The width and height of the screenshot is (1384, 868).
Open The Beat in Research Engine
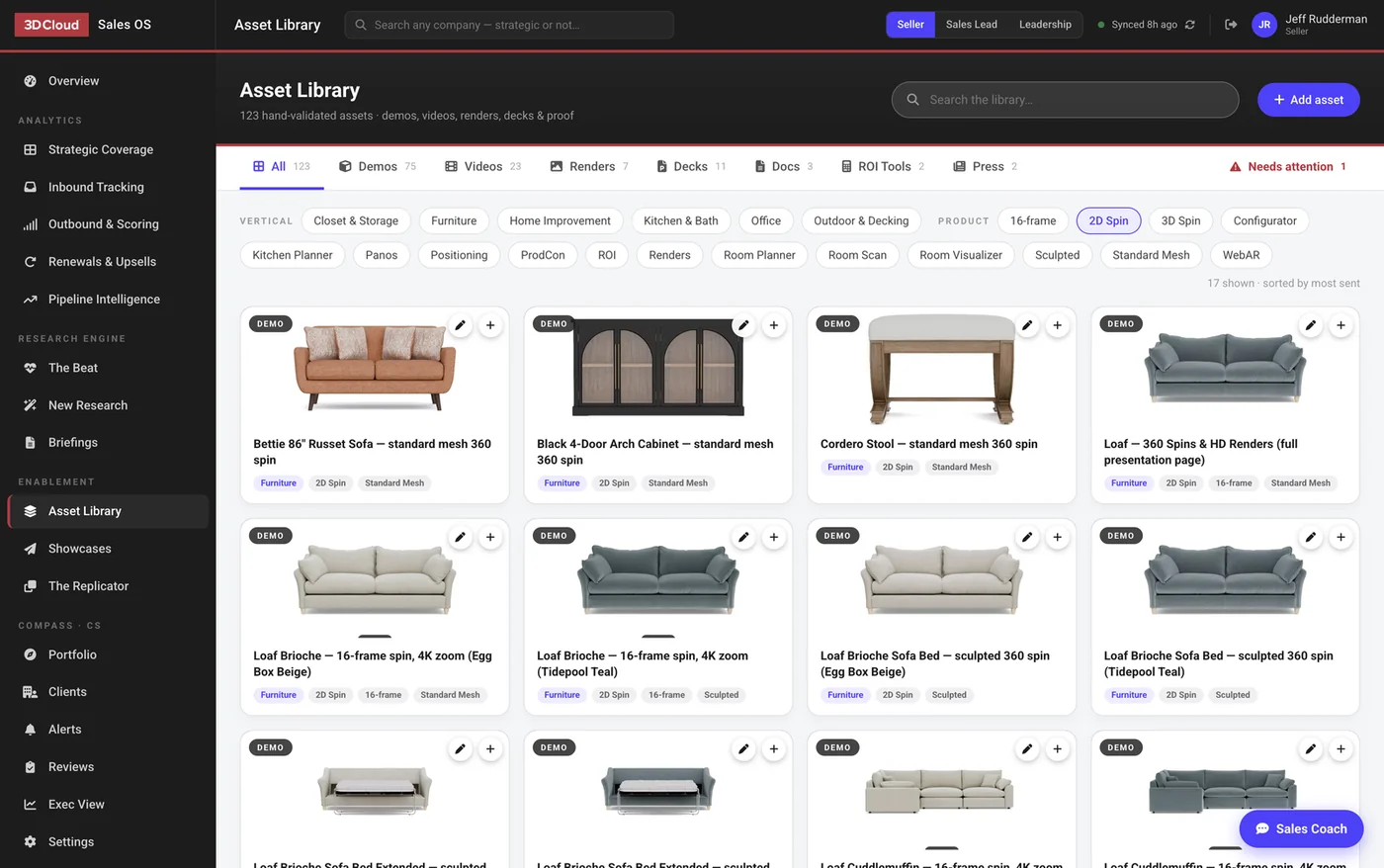coord(108,368)
